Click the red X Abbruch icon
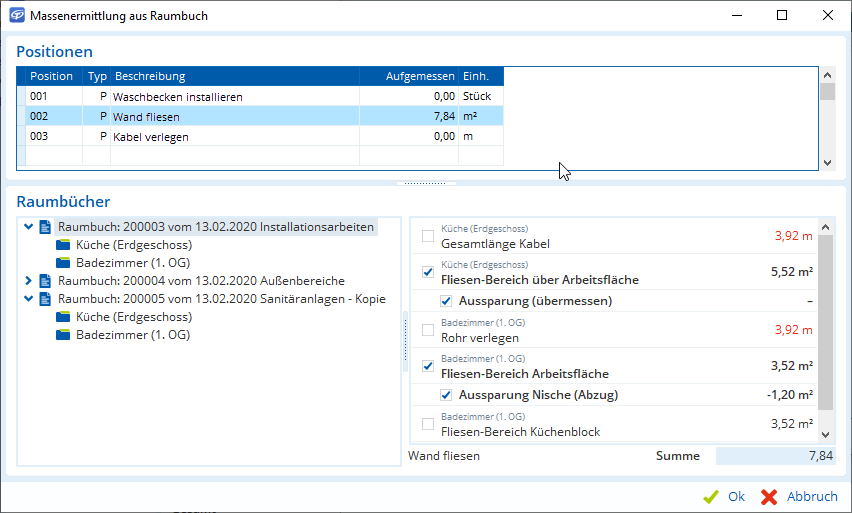The height and width of the screenshot is (513, 852). (x=769, y=496)
